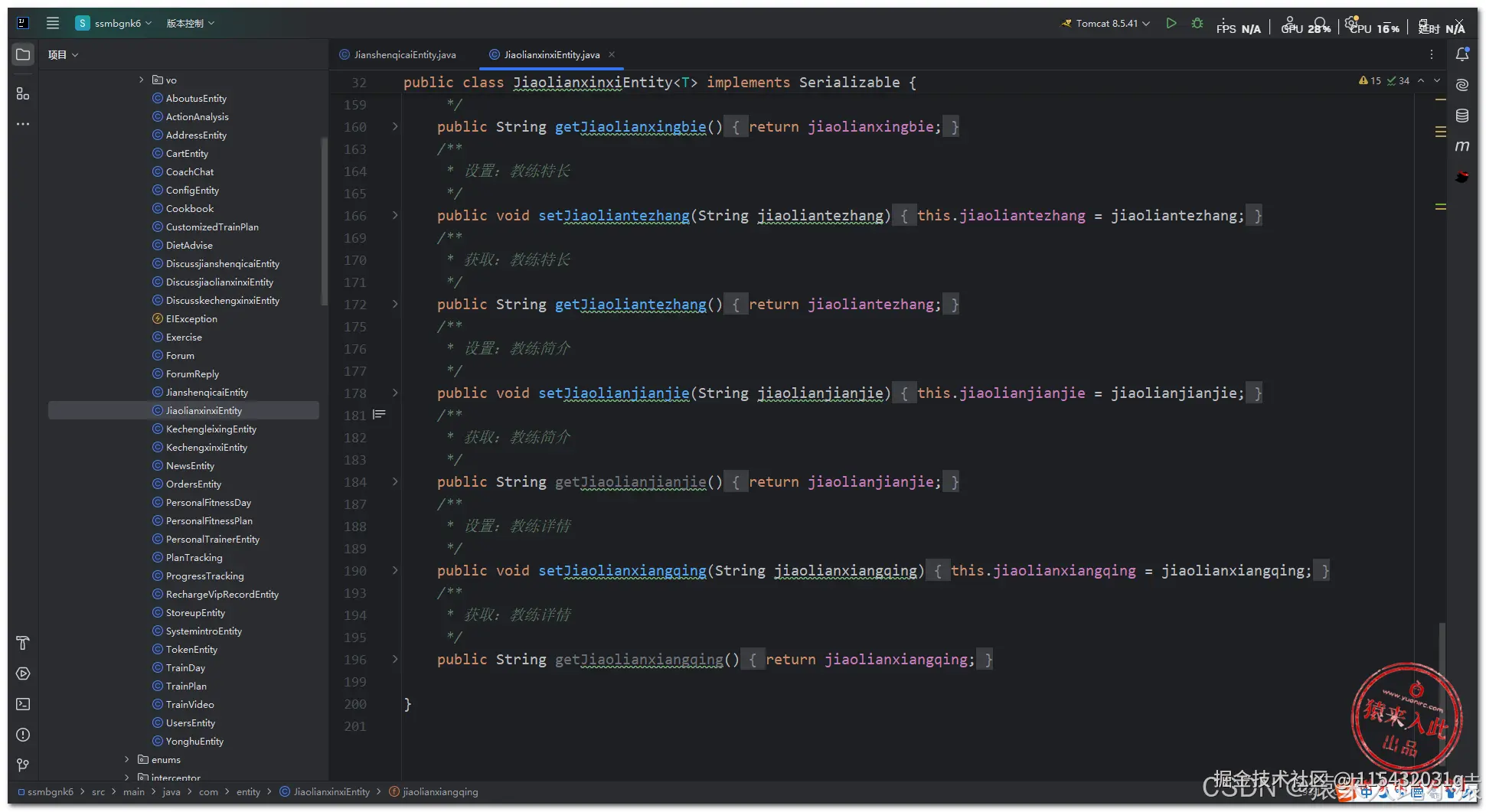Click java in the breadcrumb path
This screenshot has height=812, width=1486.
[x=171, y=791]
